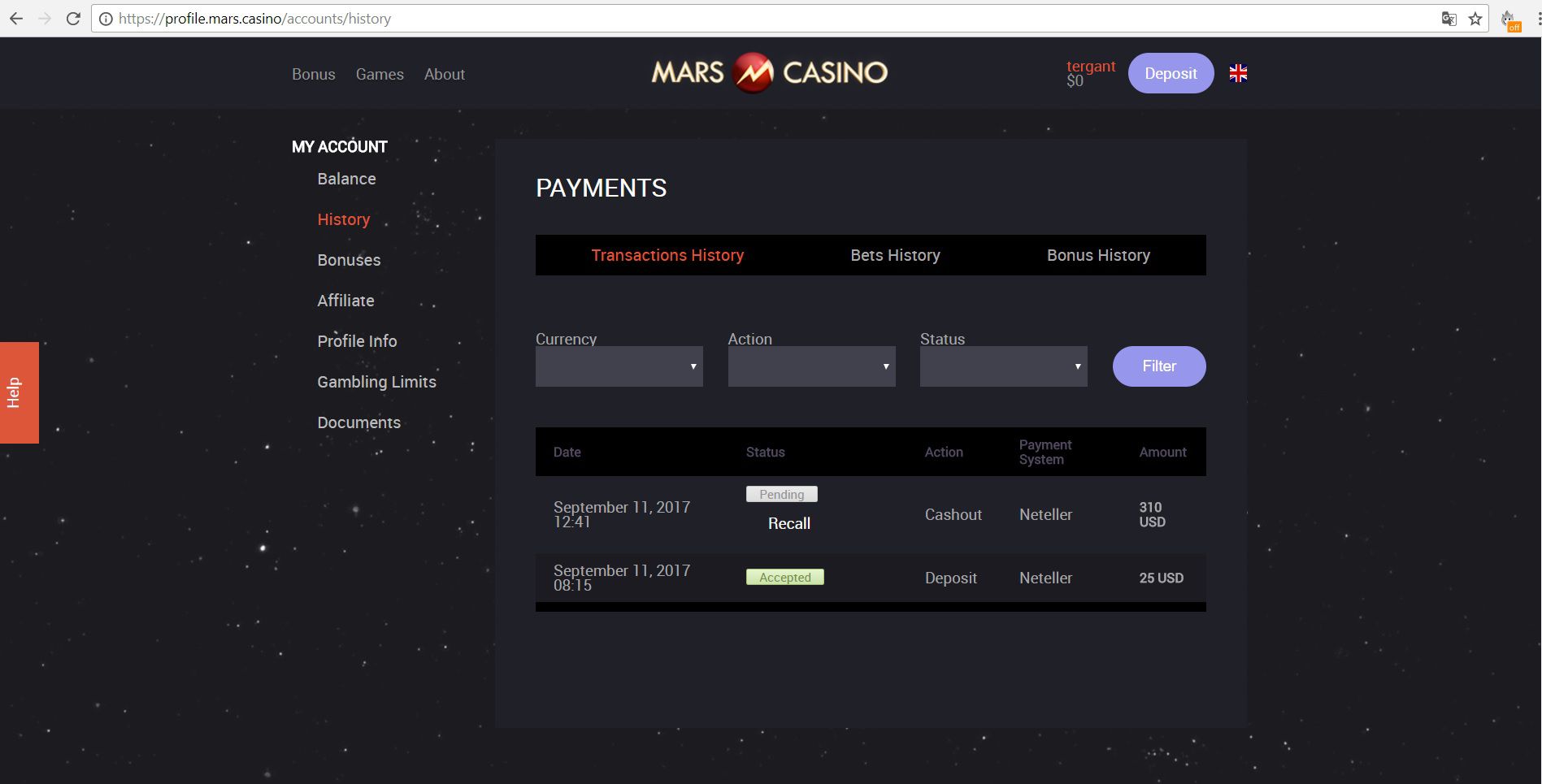
Task: Click Neteller in the Cashout row
Action: 1045,514
